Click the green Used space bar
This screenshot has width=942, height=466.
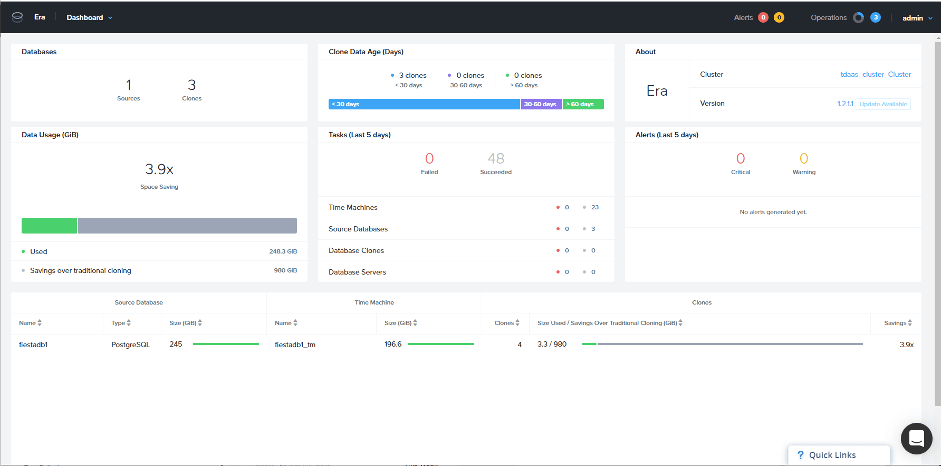pos(49,226)
